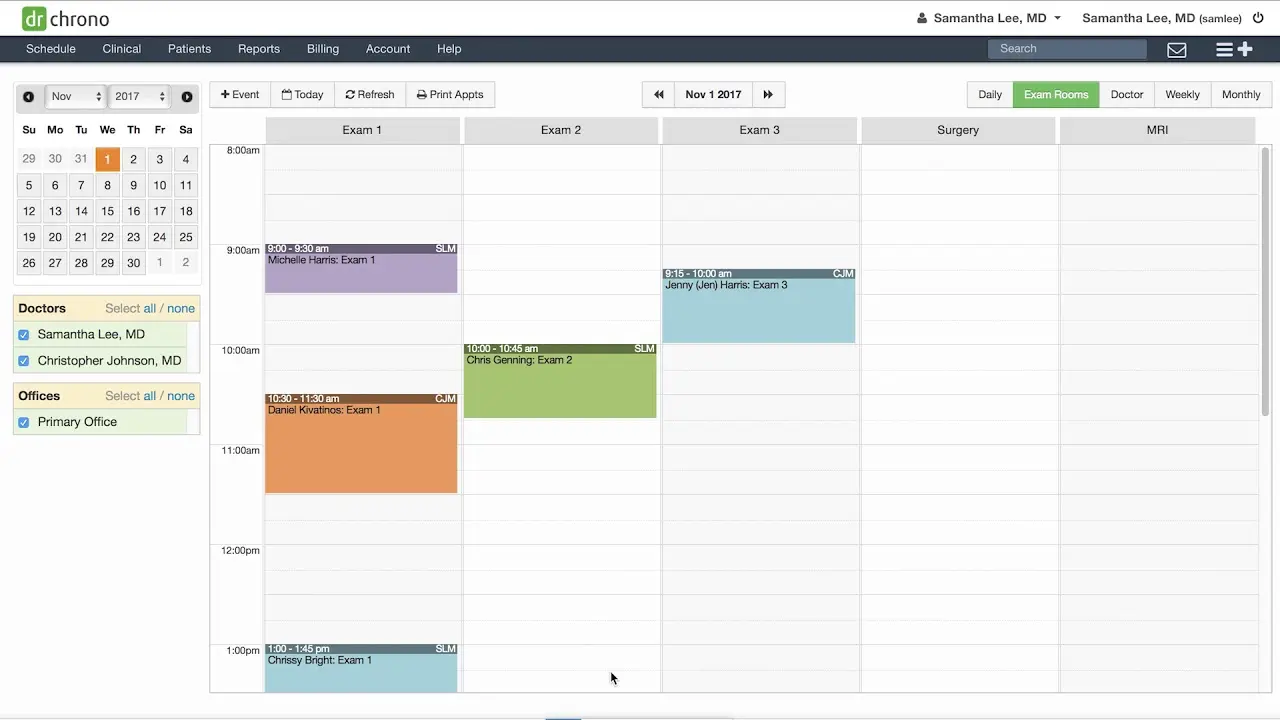Open Jenny (Jen) Harris Exam 3 appointment
1280x720 pixels.
pyautogui.click(x=759, y=306)
